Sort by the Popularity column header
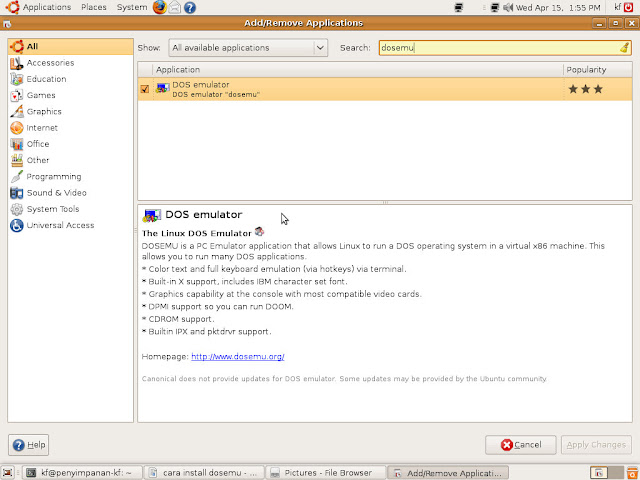The image size is (640, 480). click(x=598, y=70)
